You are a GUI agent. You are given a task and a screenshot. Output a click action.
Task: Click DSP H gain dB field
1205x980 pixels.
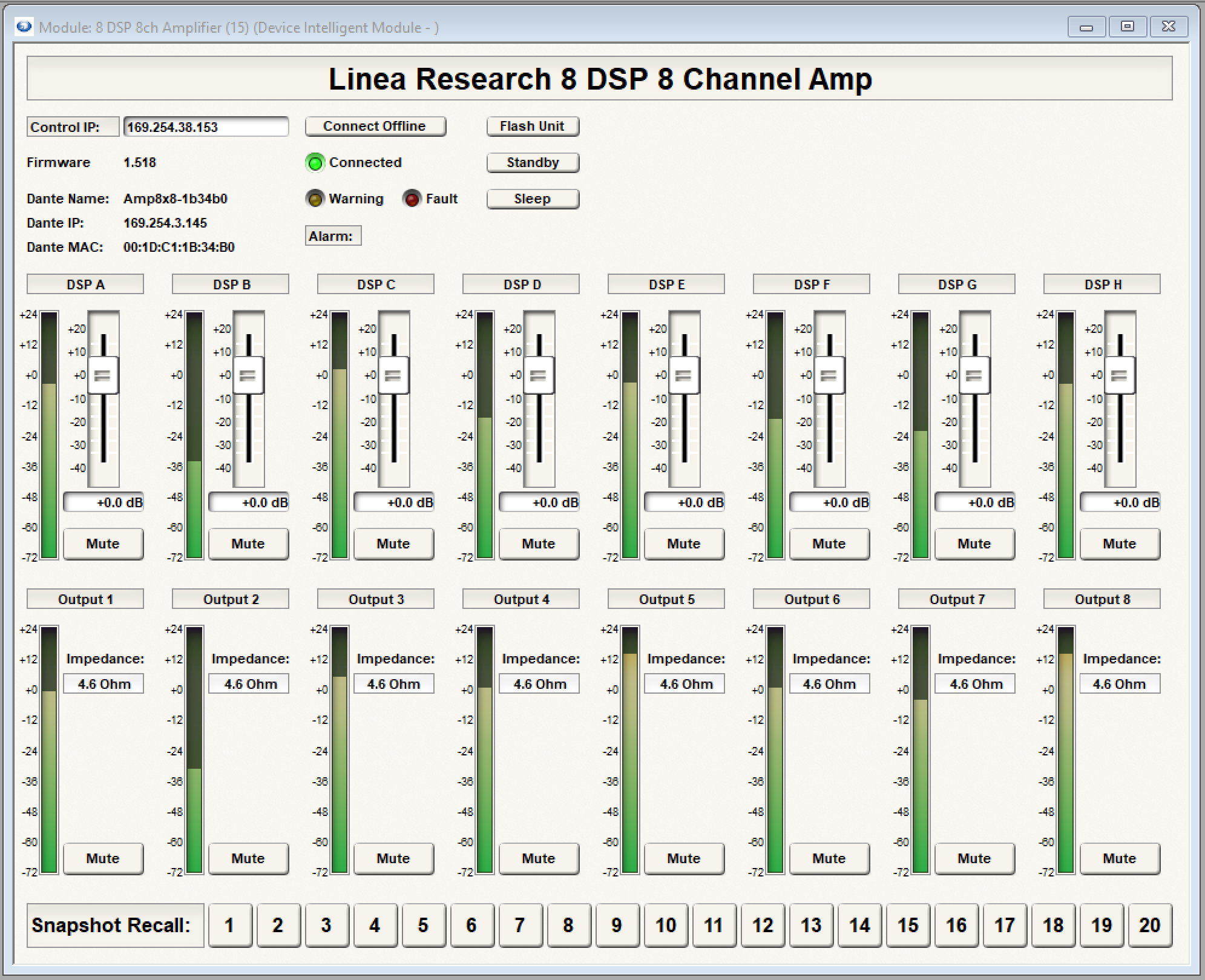(1120, 502)
